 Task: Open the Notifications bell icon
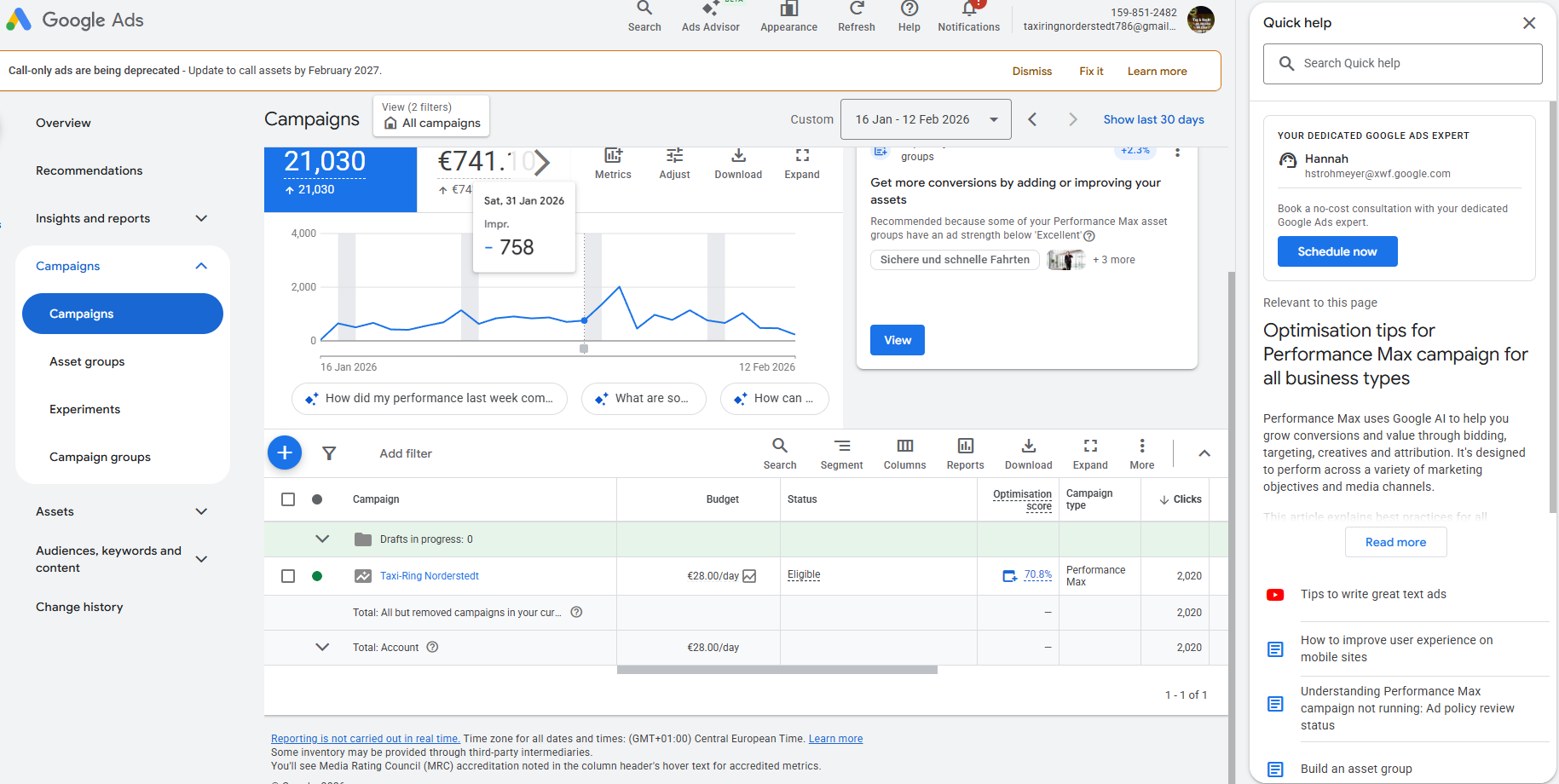coord(968,9)
